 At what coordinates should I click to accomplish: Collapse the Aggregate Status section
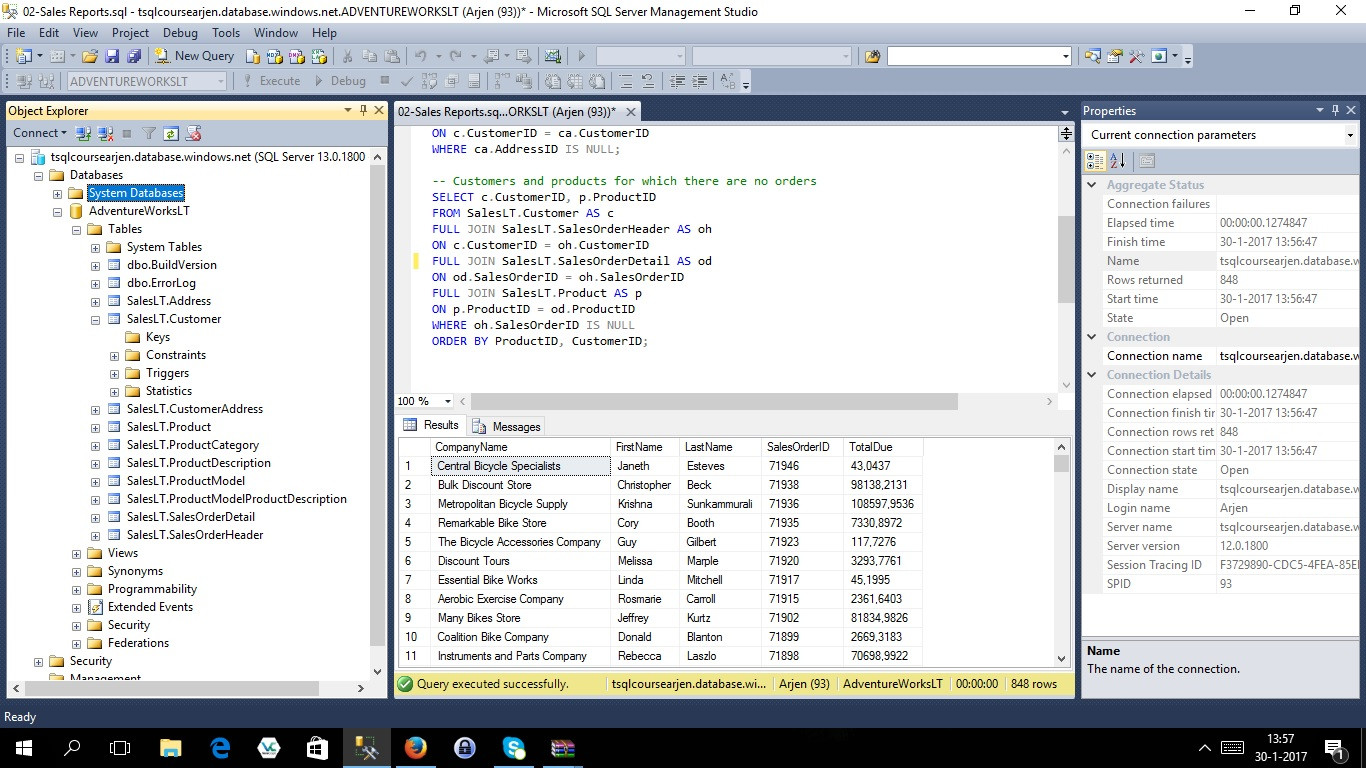click(x=1092, y=185)
